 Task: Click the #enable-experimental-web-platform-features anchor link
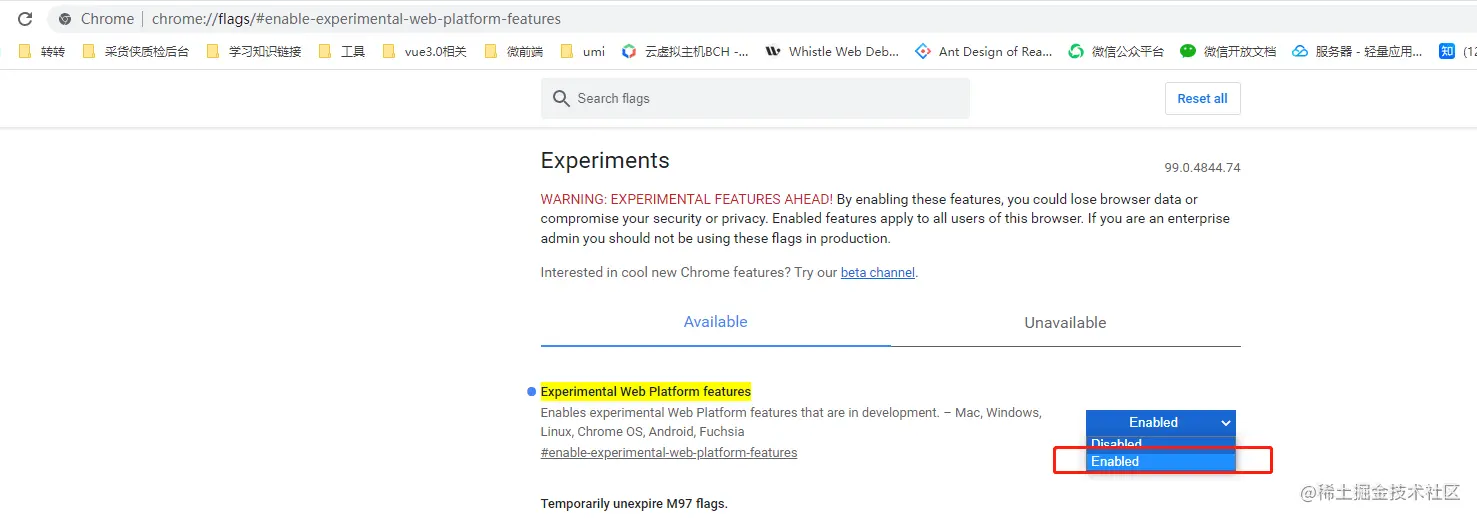tap(668, 453)
